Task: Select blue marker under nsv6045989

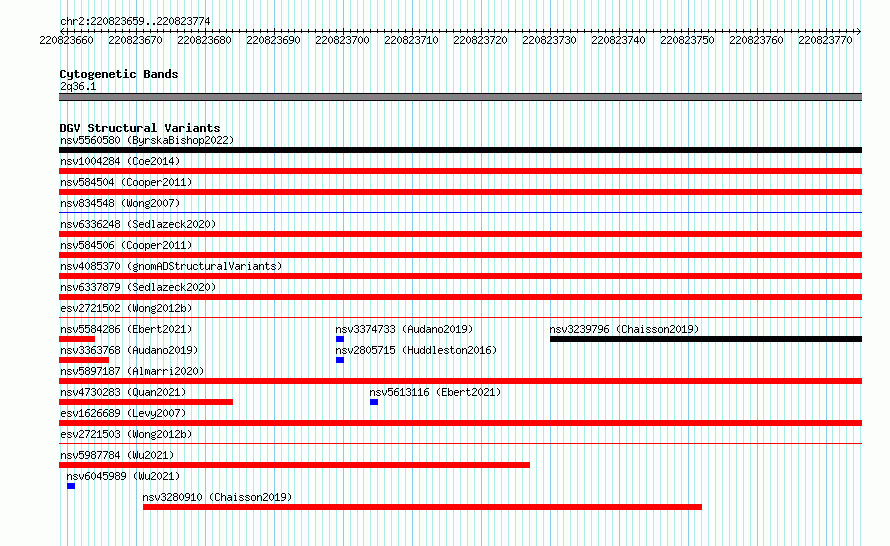Action: (x=70, y=486)
